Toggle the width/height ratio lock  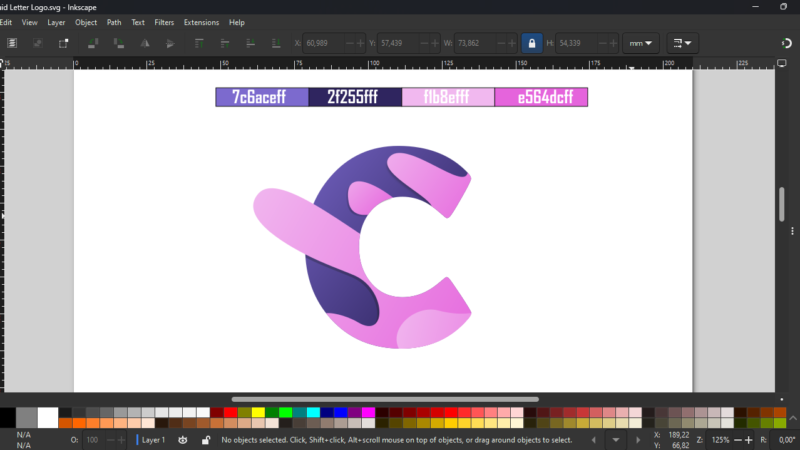coord(532,43)
